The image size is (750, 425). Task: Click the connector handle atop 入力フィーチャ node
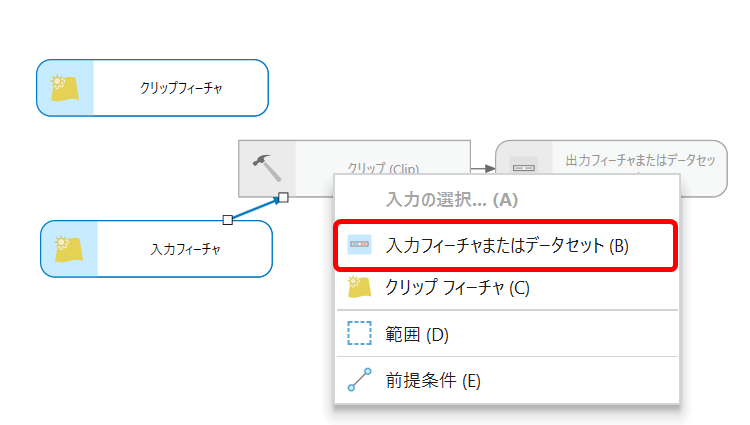[227, 219]
